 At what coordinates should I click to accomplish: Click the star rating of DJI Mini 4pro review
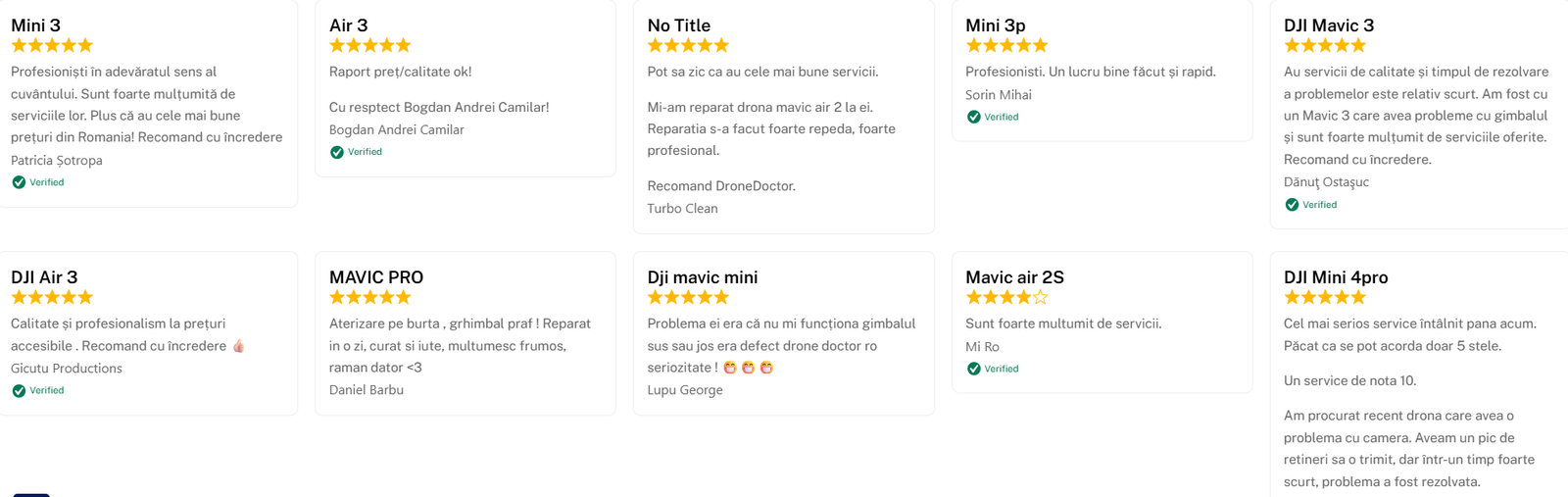click(x=1324, y=297)
